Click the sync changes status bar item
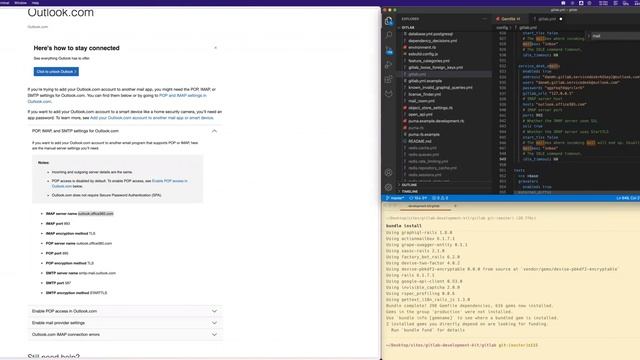The width and height of the screenshot is (640, 360). 418,198
